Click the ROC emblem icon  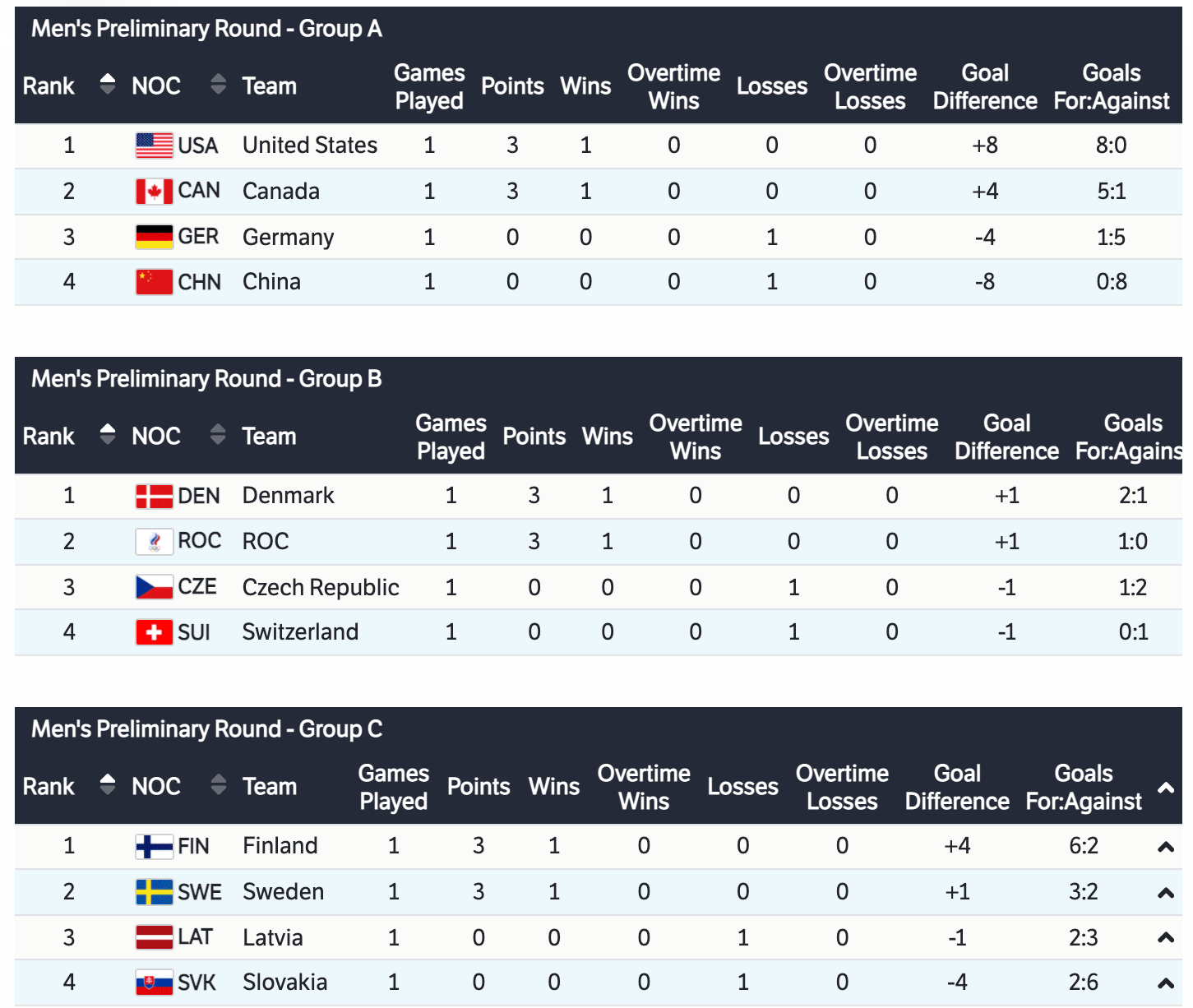click(x=154, y=542)
